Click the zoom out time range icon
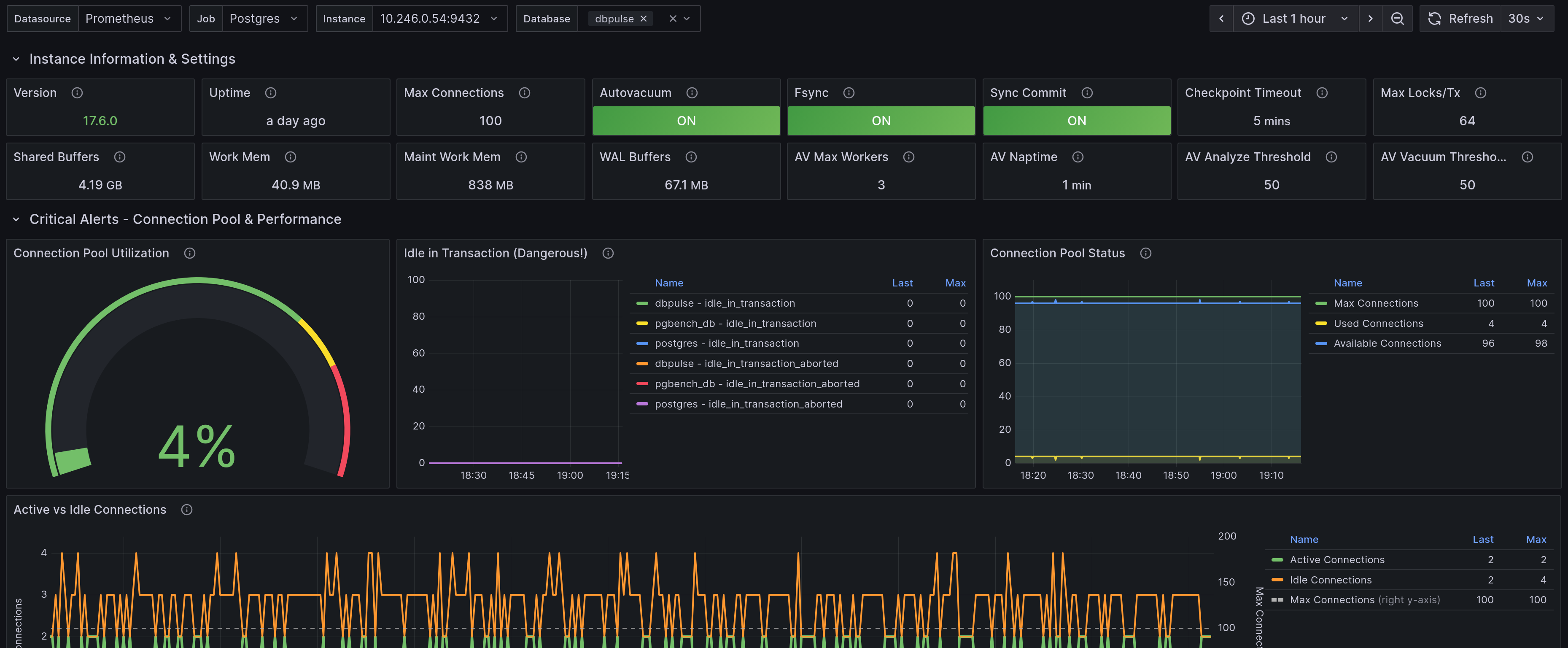Screen dimensions: 1568x648 [1397, 19]
